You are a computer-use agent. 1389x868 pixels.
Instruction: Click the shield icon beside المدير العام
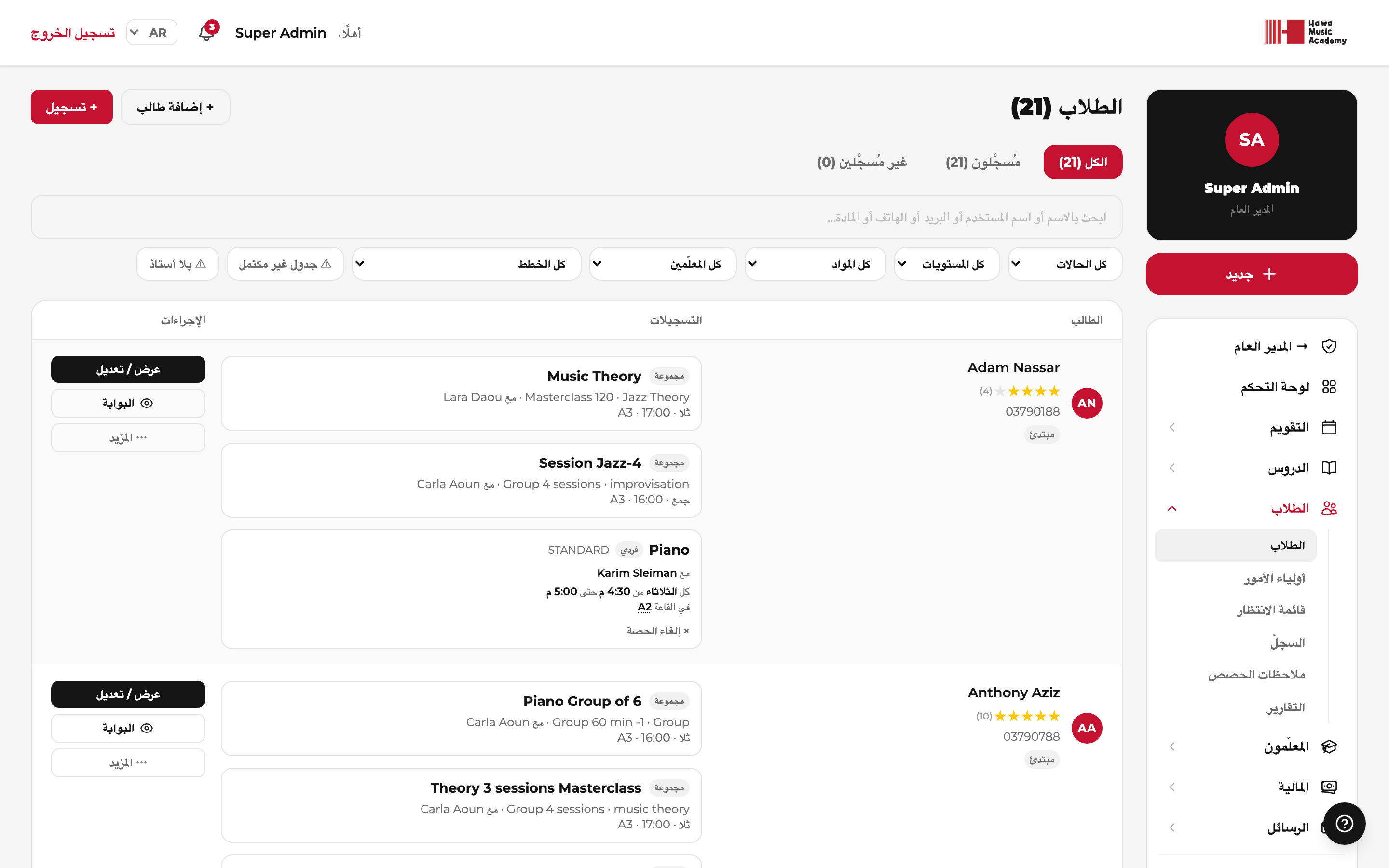click(1329, 346)
